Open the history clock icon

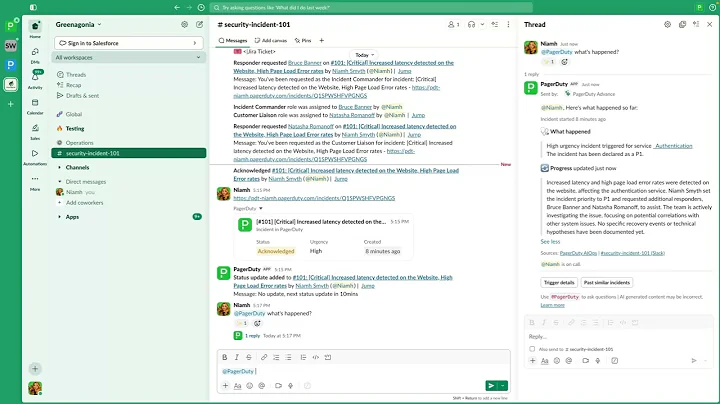click(201, 7)
